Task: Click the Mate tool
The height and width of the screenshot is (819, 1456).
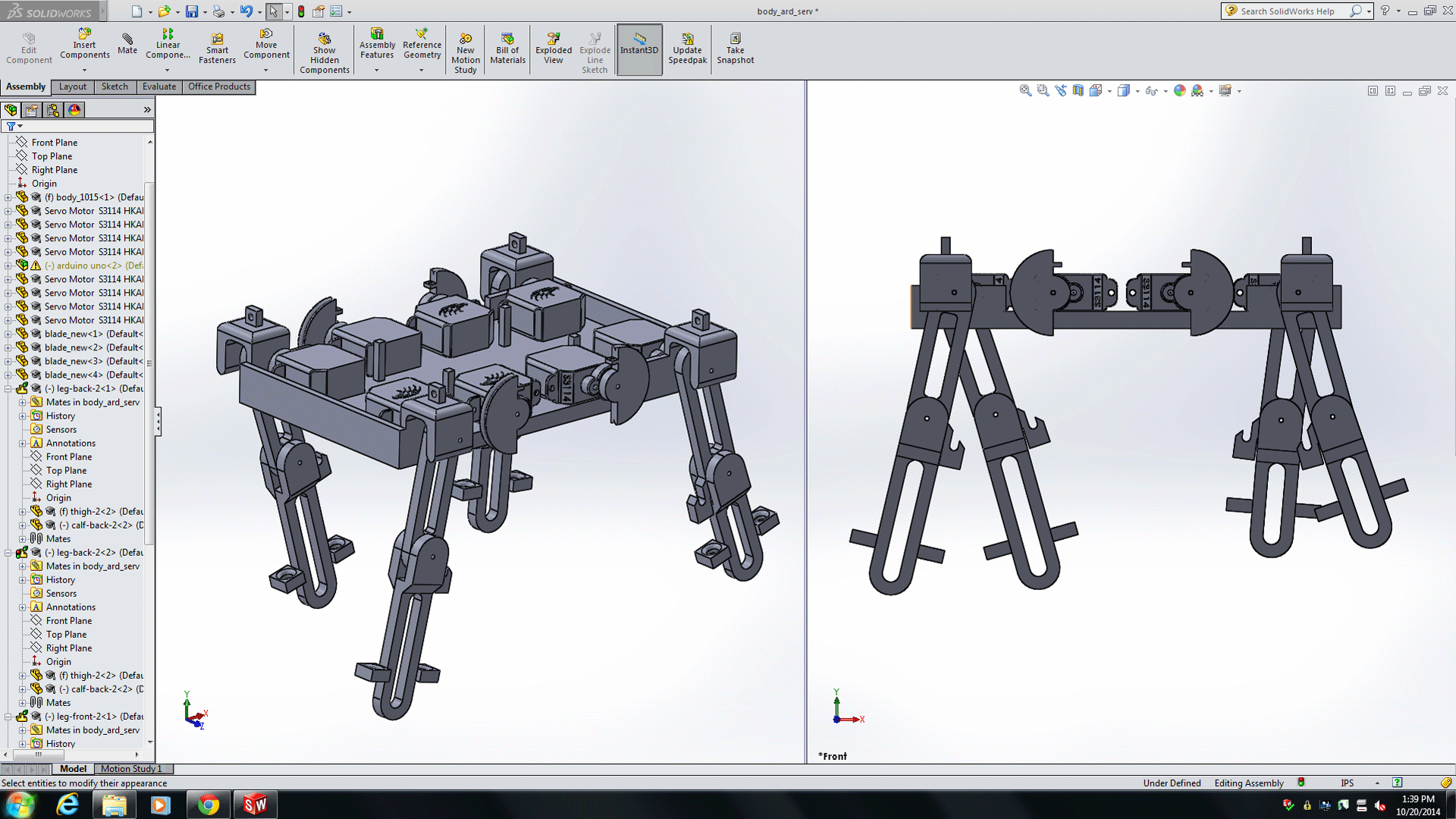Action: coord(127,43)
